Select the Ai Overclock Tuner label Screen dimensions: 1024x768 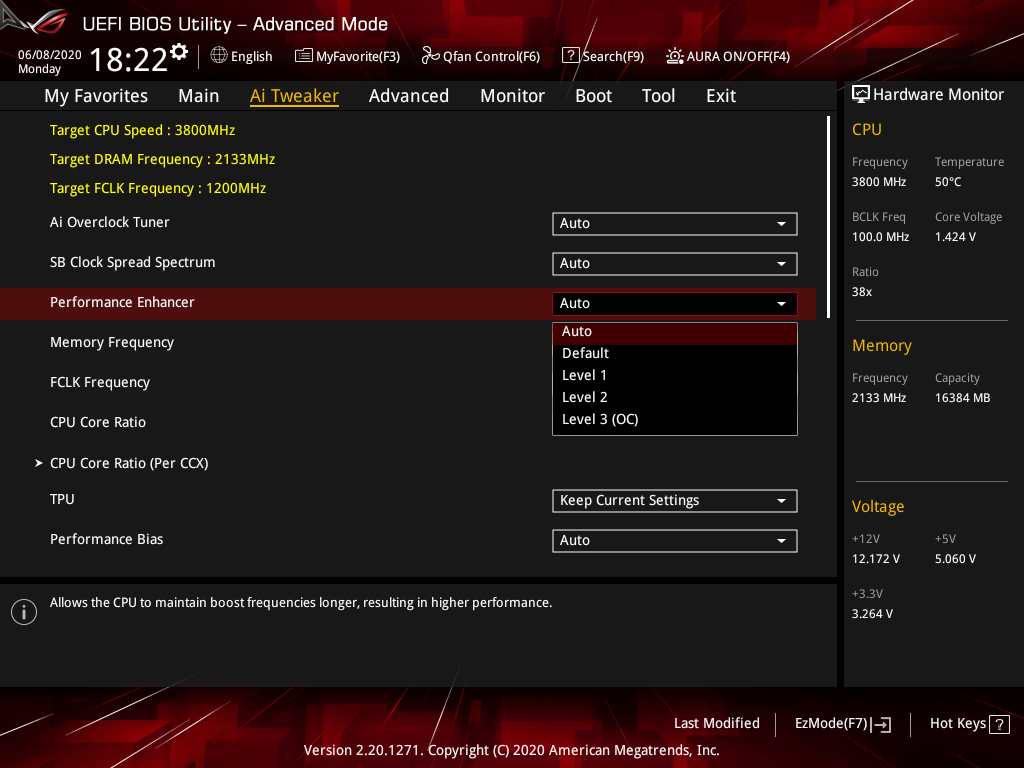pyautogui.click(x=110, y=223)
